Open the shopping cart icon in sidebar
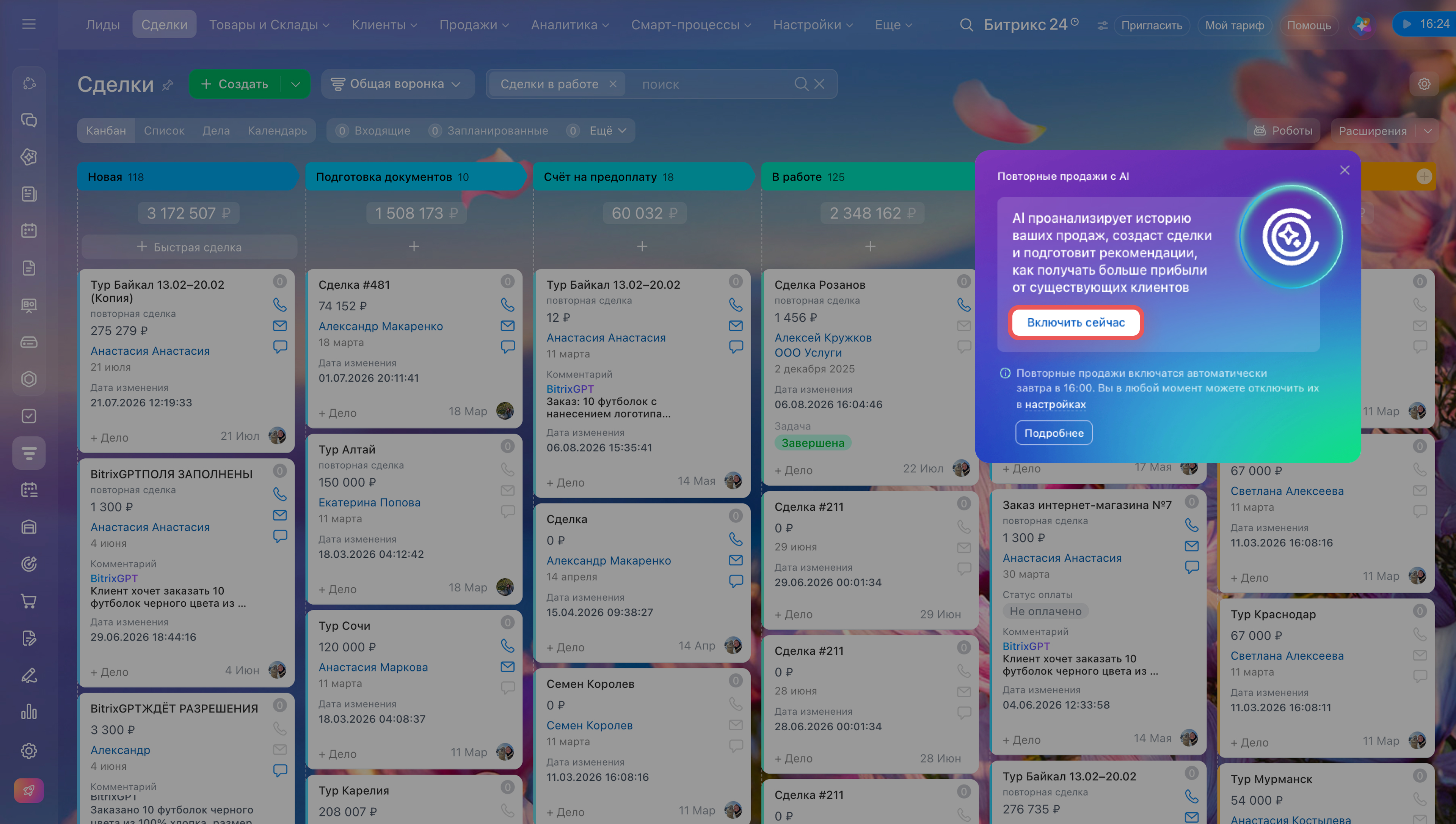The height and width of the screenshot is (824, 1456). click(29, 601)
